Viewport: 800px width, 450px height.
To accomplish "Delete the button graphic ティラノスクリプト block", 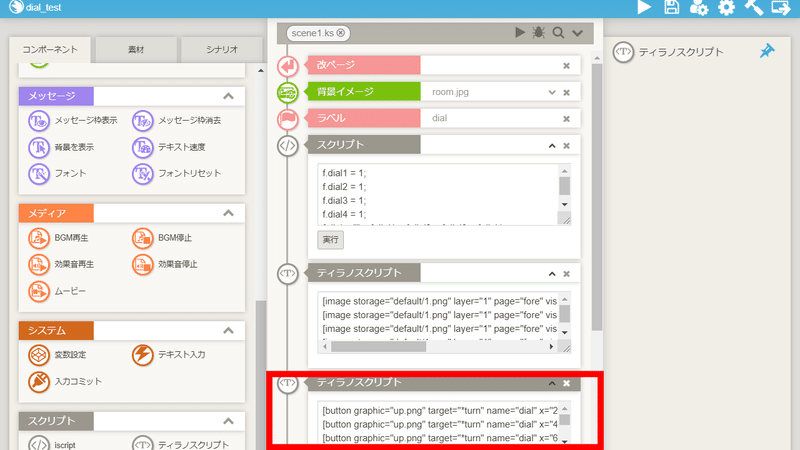I will (x=566, y=383).
